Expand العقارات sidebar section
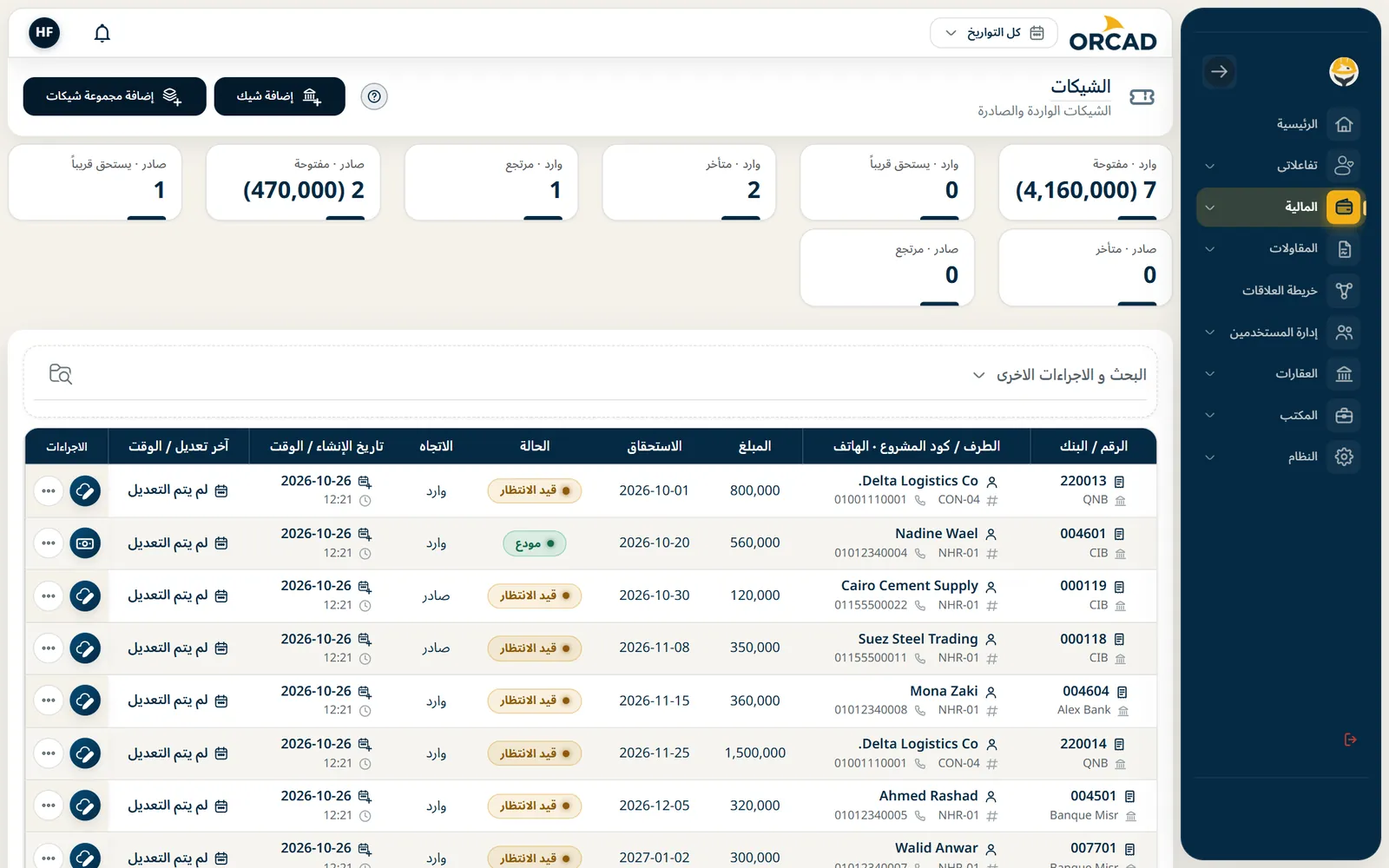1389x868 pixels. pos(1210,374)
